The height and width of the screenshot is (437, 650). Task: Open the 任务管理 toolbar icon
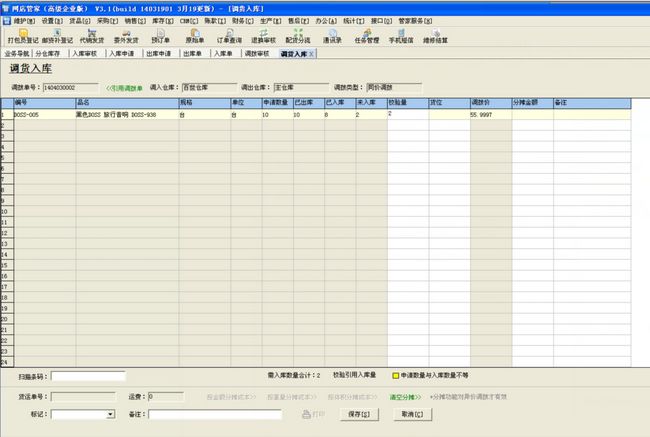point(366,36)
